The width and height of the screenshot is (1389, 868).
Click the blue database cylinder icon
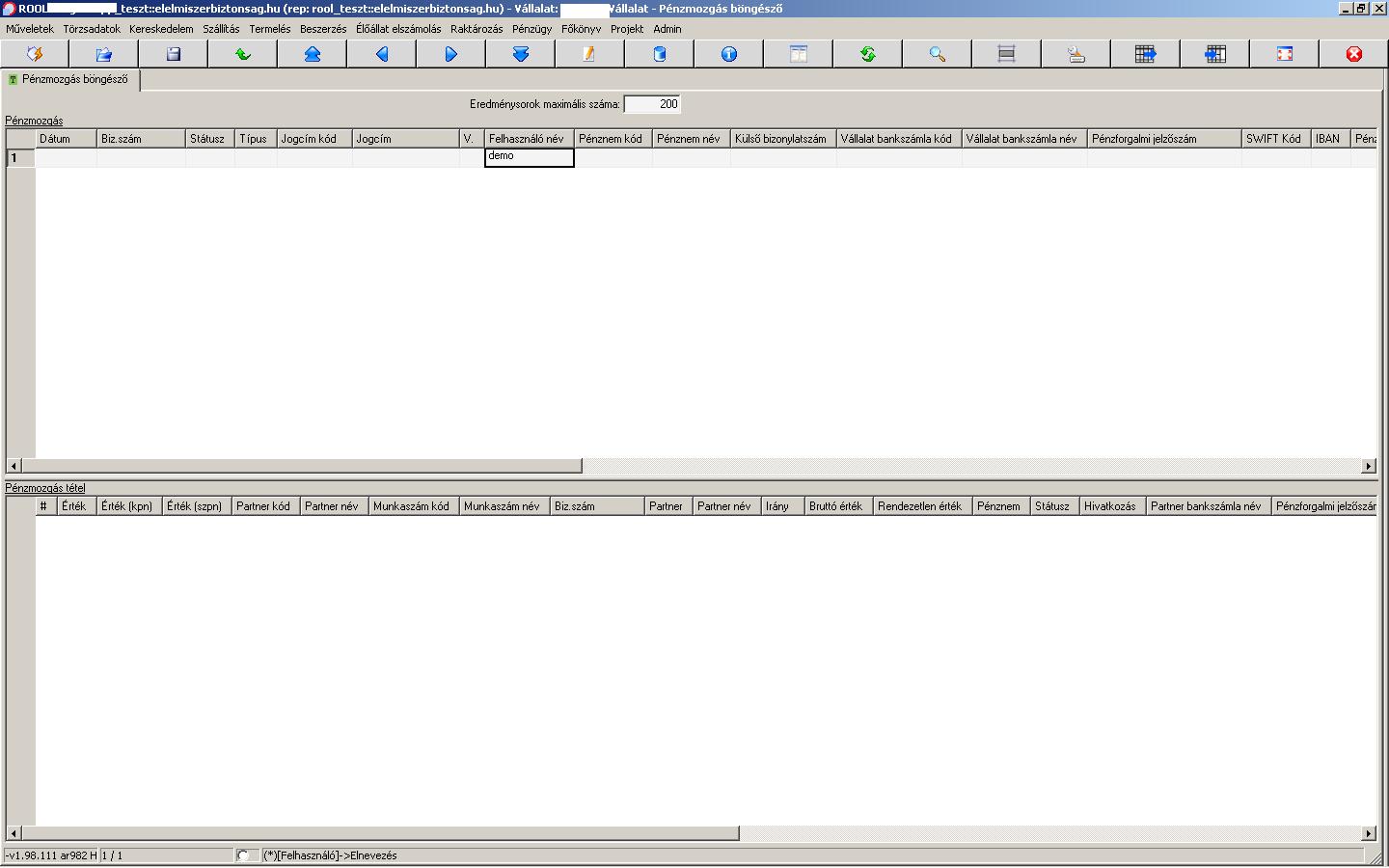point(660,54)
